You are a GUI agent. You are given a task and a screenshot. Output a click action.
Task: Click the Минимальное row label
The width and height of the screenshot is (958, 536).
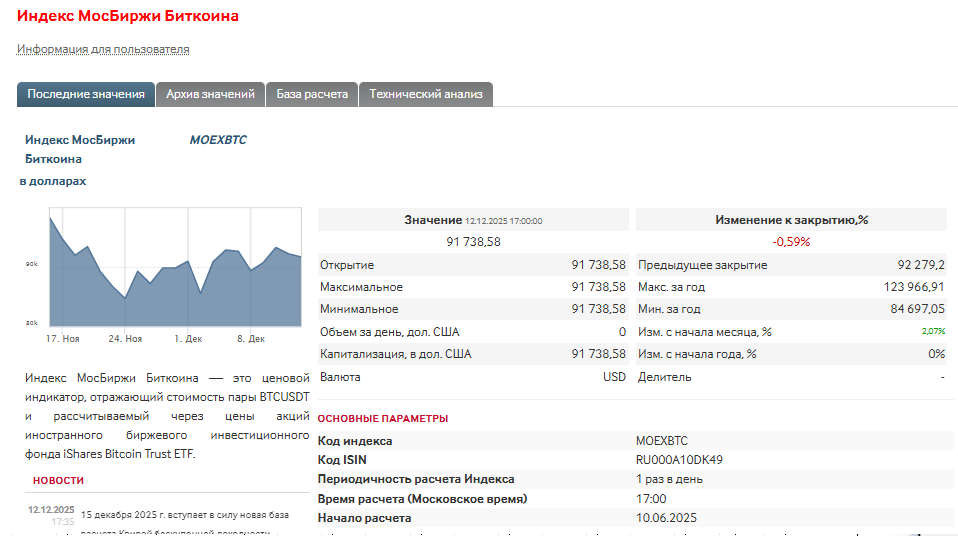pos(359,309)
